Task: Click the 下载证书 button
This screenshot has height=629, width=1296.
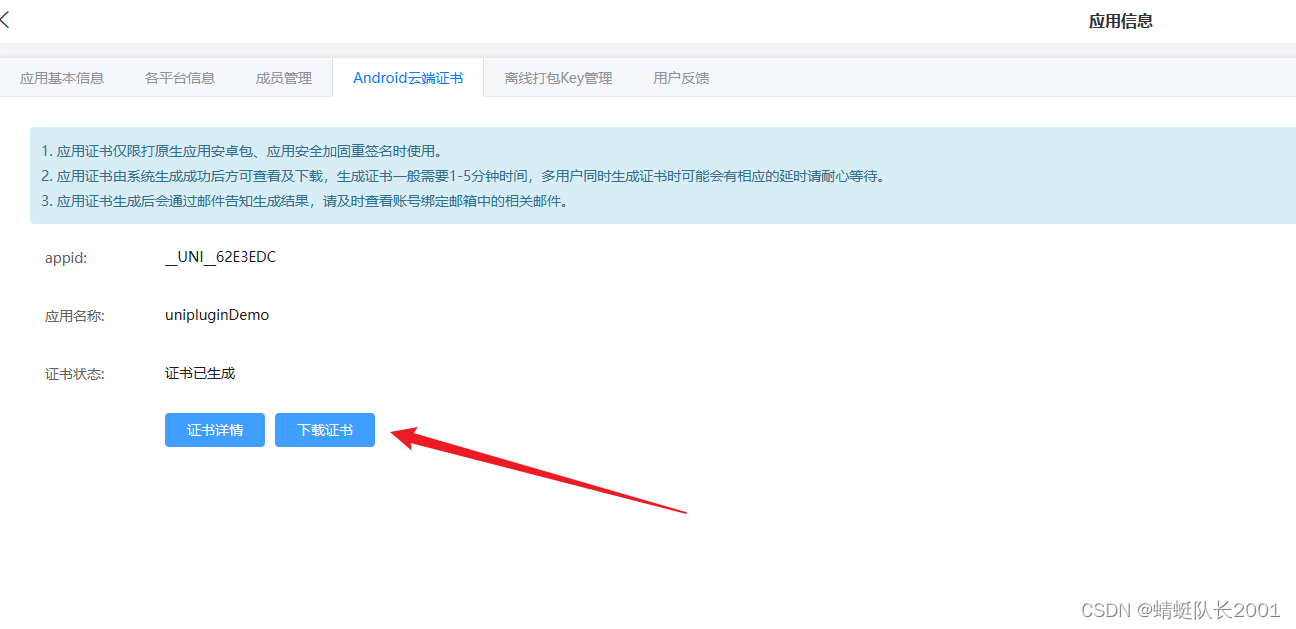Action: 325,430
